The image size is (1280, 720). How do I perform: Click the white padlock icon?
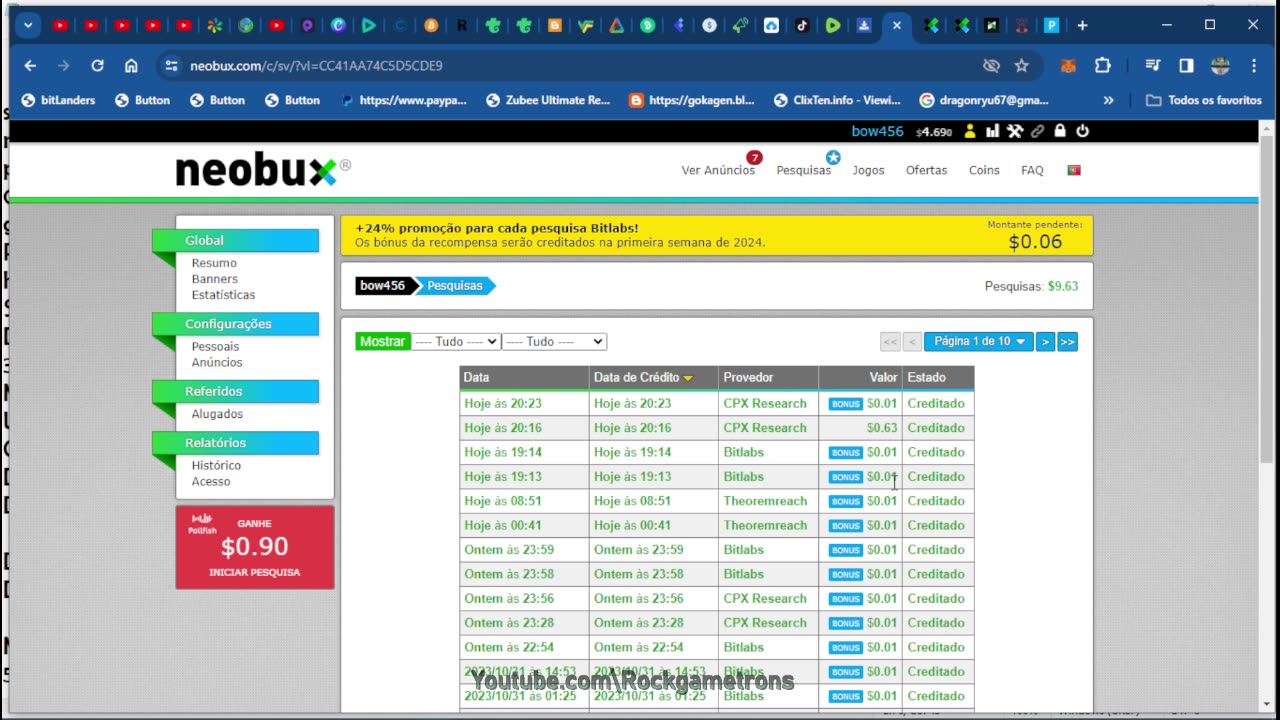click(x=1060, y=131)
